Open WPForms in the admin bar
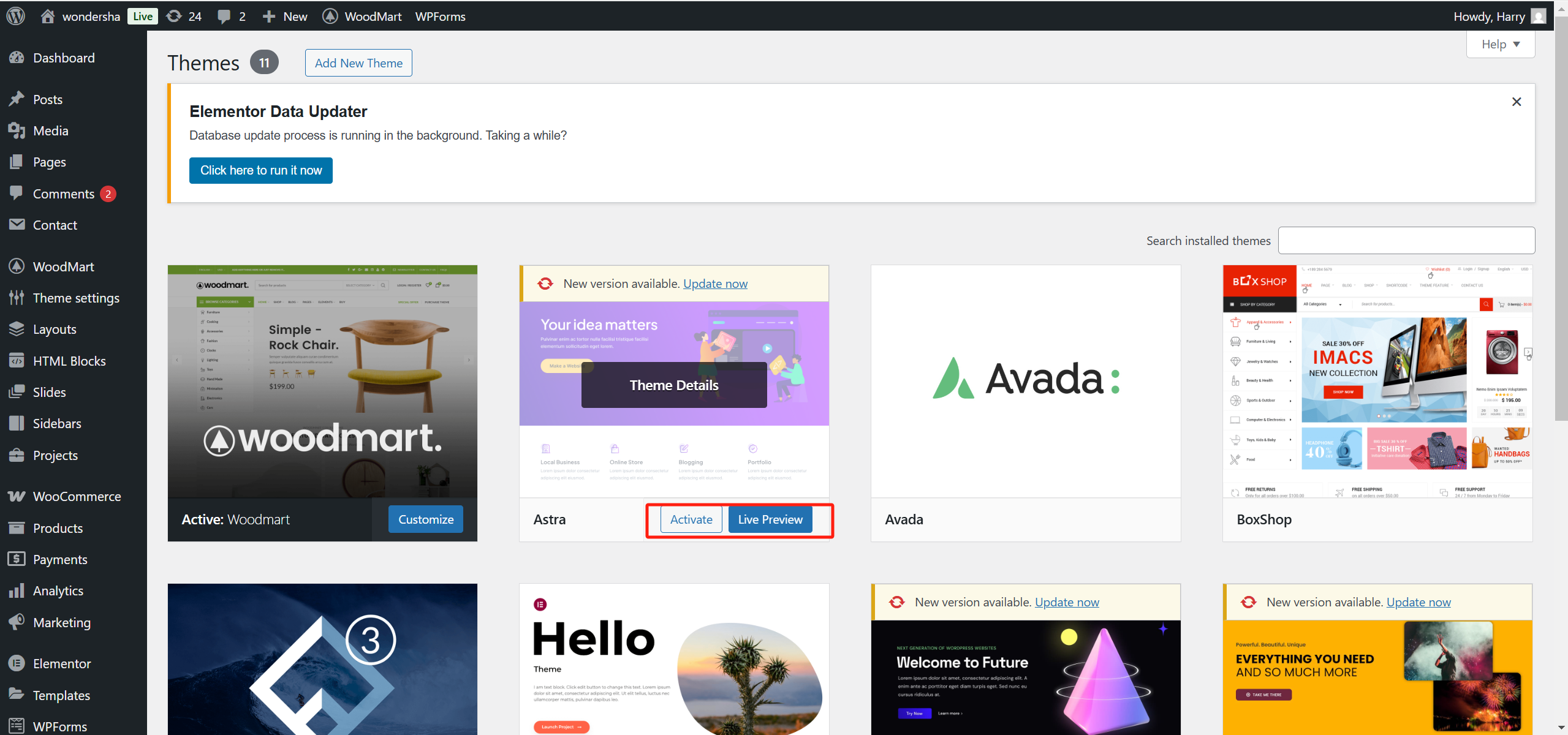 440,16
